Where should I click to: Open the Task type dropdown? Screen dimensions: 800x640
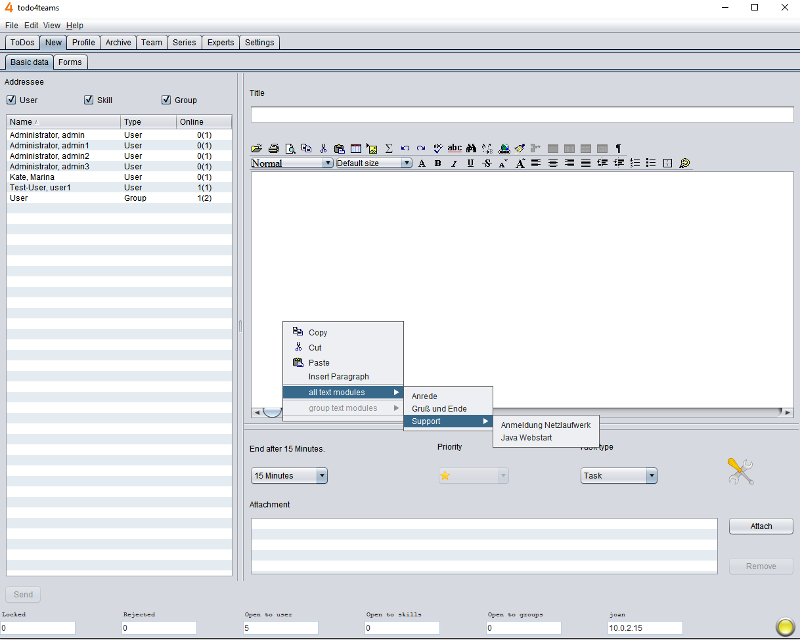(619, 476)
